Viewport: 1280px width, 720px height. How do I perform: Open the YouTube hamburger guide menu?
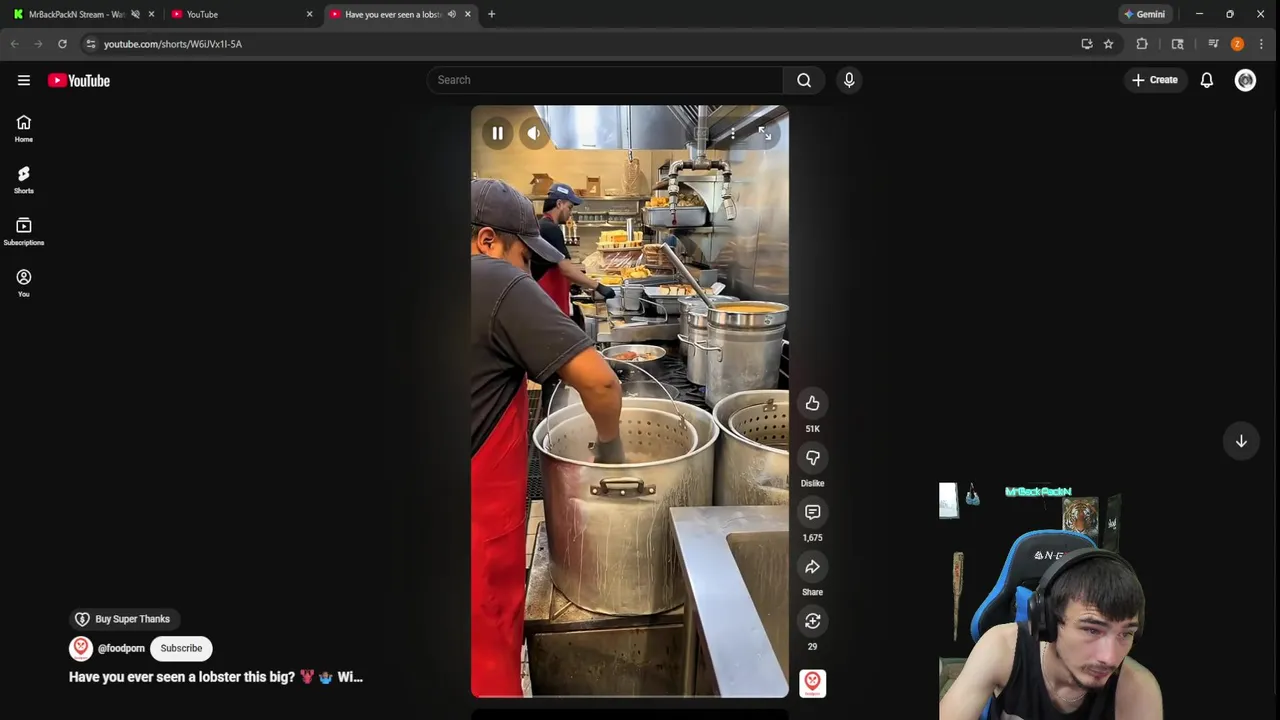click(x=24, y=80)
